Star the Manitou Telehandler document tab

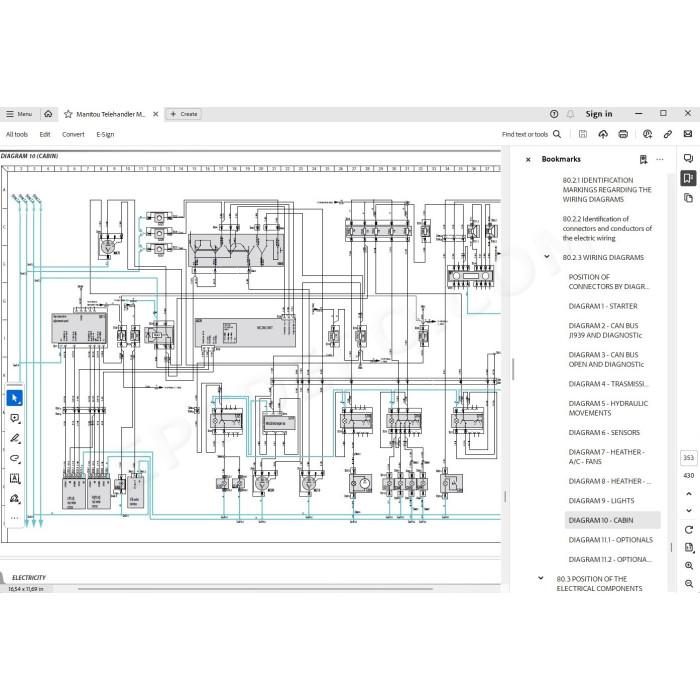click(x=68, y=114)
